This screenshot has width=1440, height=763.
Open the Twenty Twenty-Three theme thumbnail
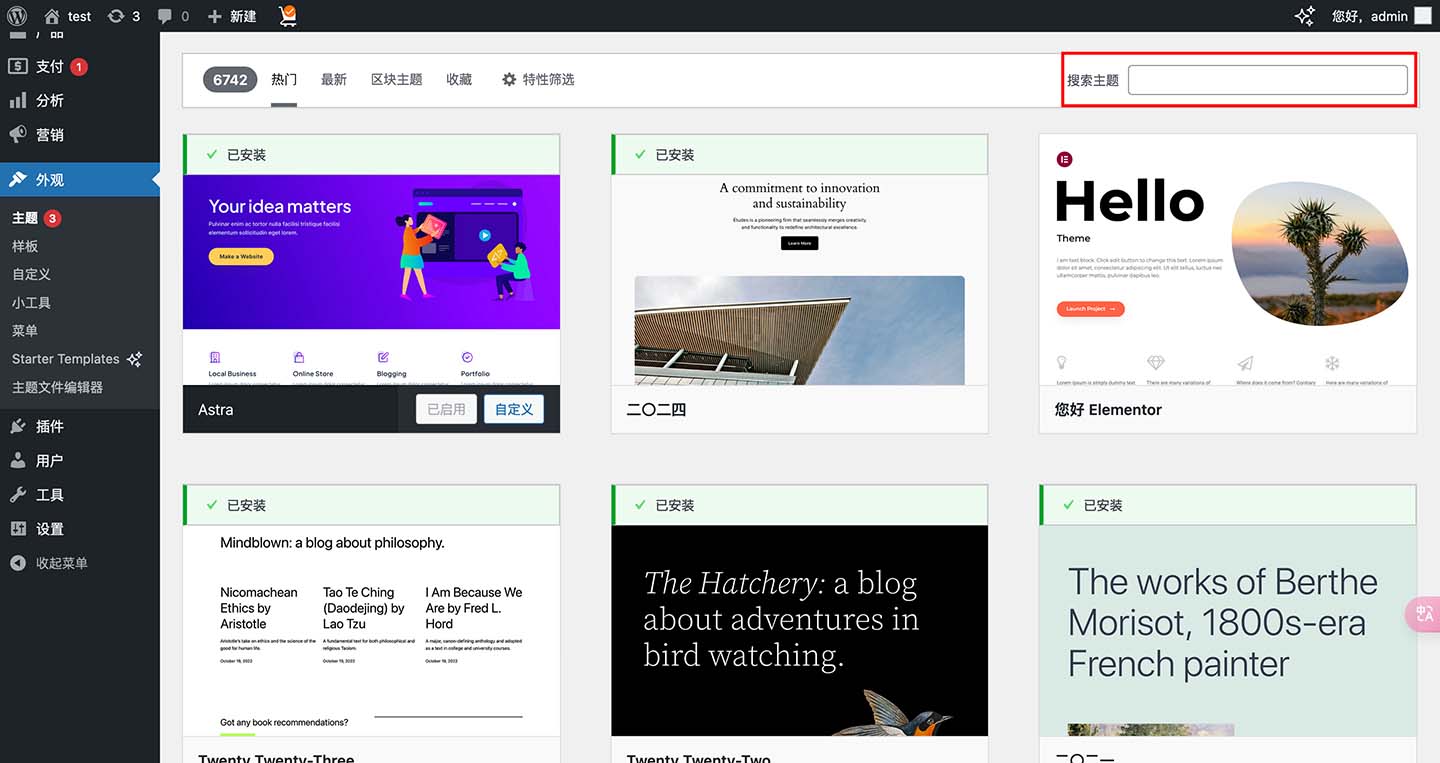click(x=371, y=630)
